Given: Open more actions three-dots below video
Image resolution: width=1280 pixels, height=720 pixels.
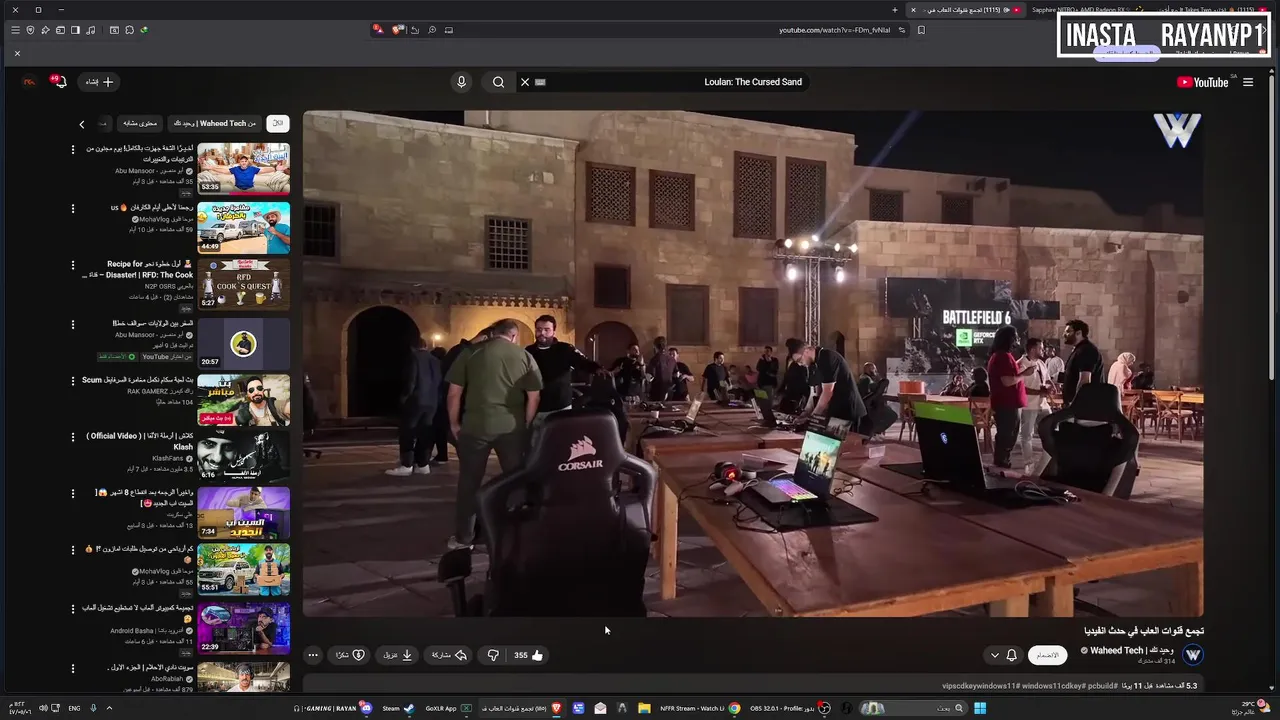Looking at the screenshot, I should click(x=313, y=655).
